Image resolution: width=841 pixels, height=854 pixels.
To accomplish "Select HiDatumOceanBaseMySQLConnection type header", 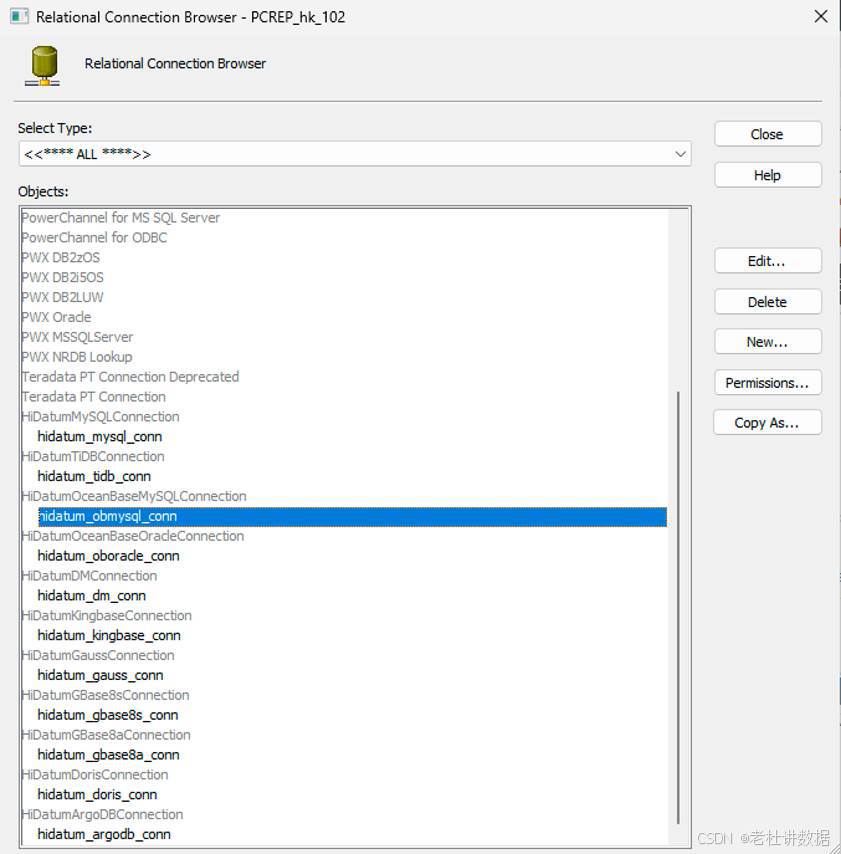I will pyautogui.click(x=133, y=496).
